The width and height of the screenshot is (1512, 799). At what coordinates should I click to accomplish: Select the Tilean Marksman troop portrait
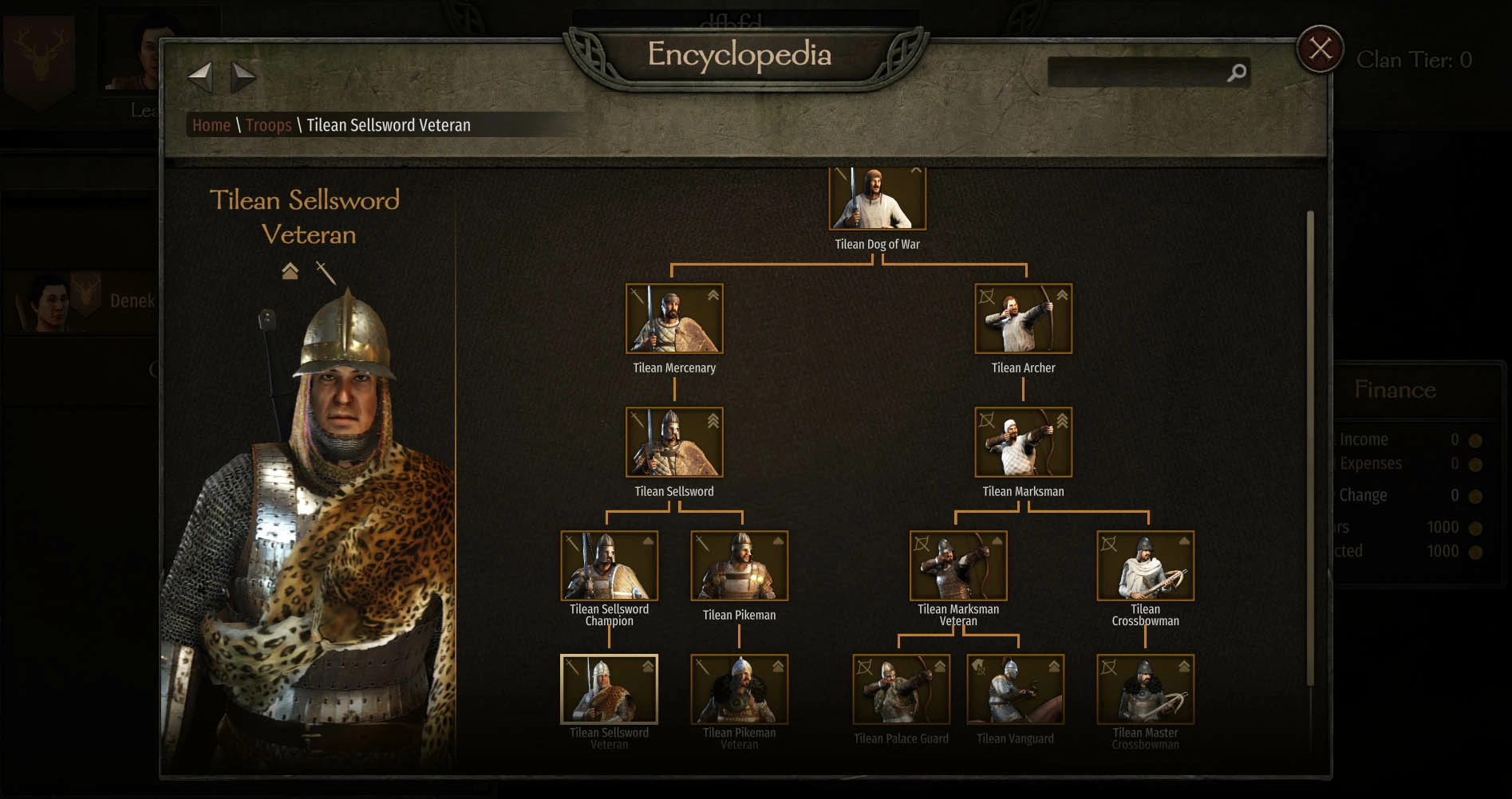click(x=1023, y=442)
